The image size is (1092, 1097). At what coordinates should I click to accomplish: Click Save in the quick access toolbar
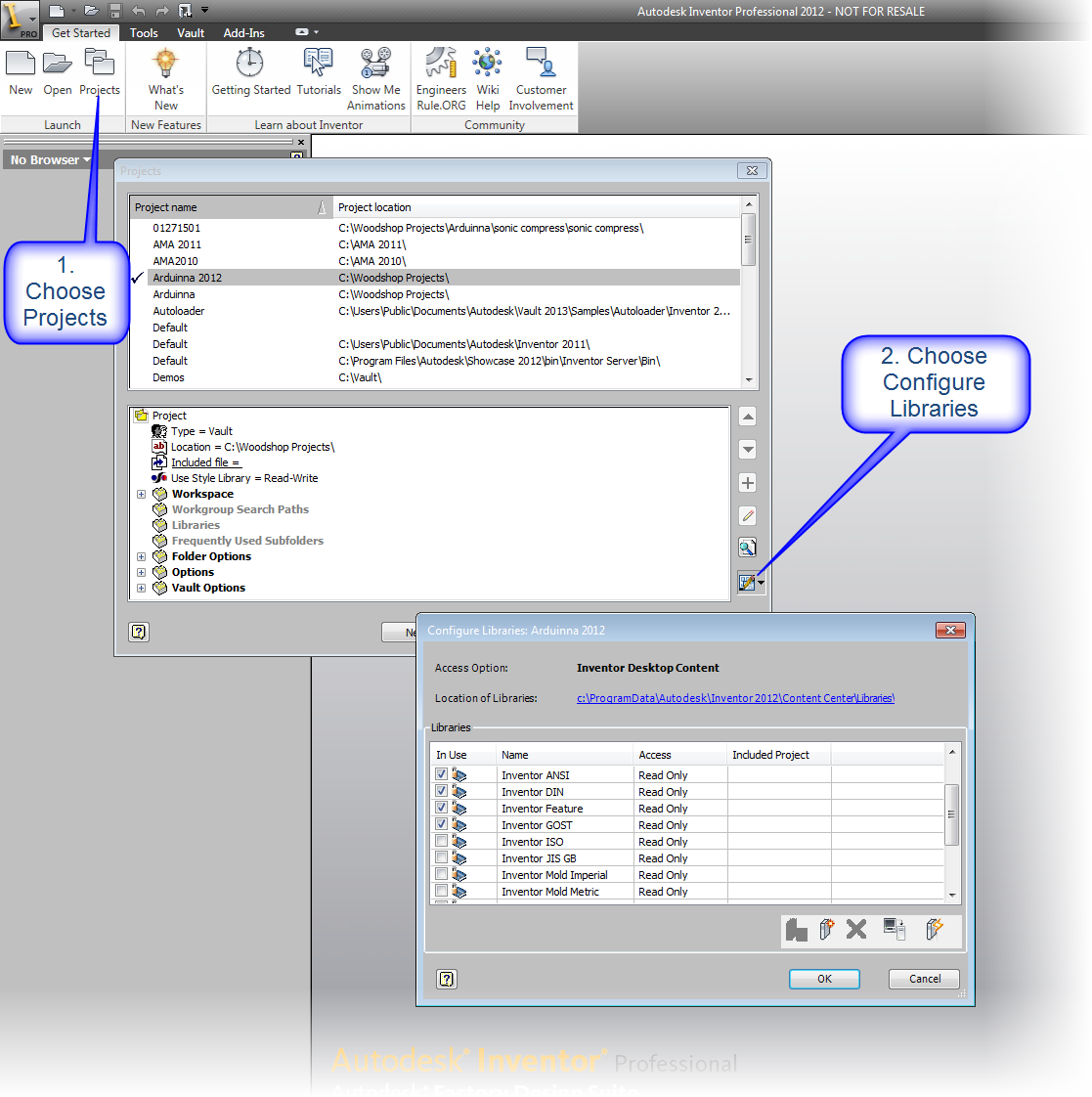pyautogui.click(x=114, y=11)
